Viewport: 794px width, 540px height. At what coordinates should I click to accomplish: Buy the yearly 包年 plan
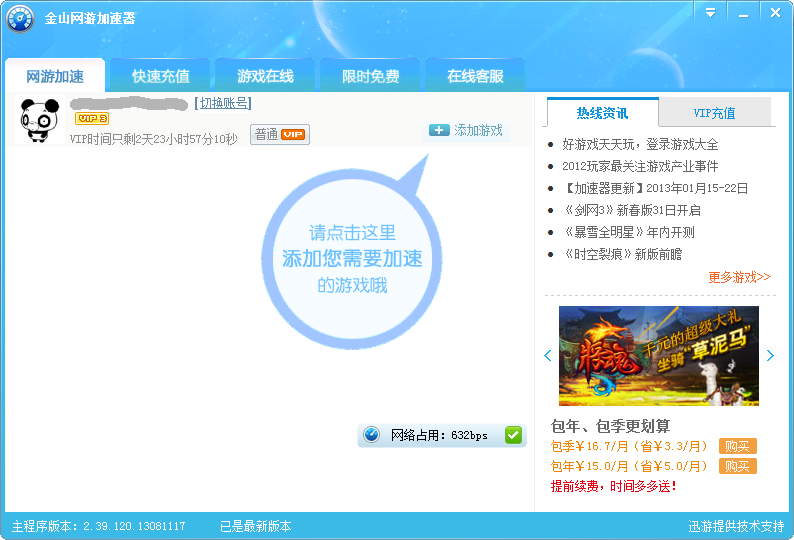[738, 466]
